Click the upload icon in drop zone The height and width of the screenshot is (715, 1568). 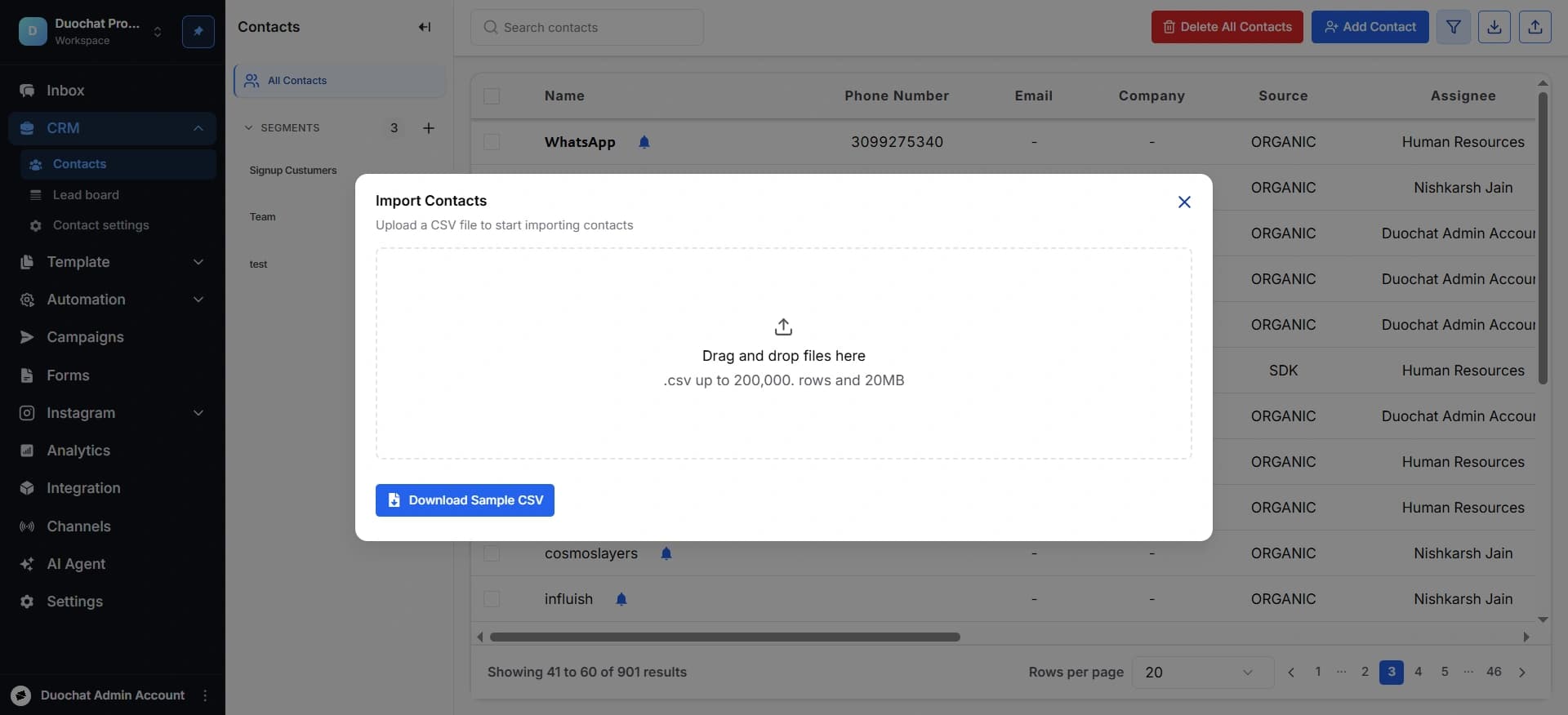click(783, 327)
